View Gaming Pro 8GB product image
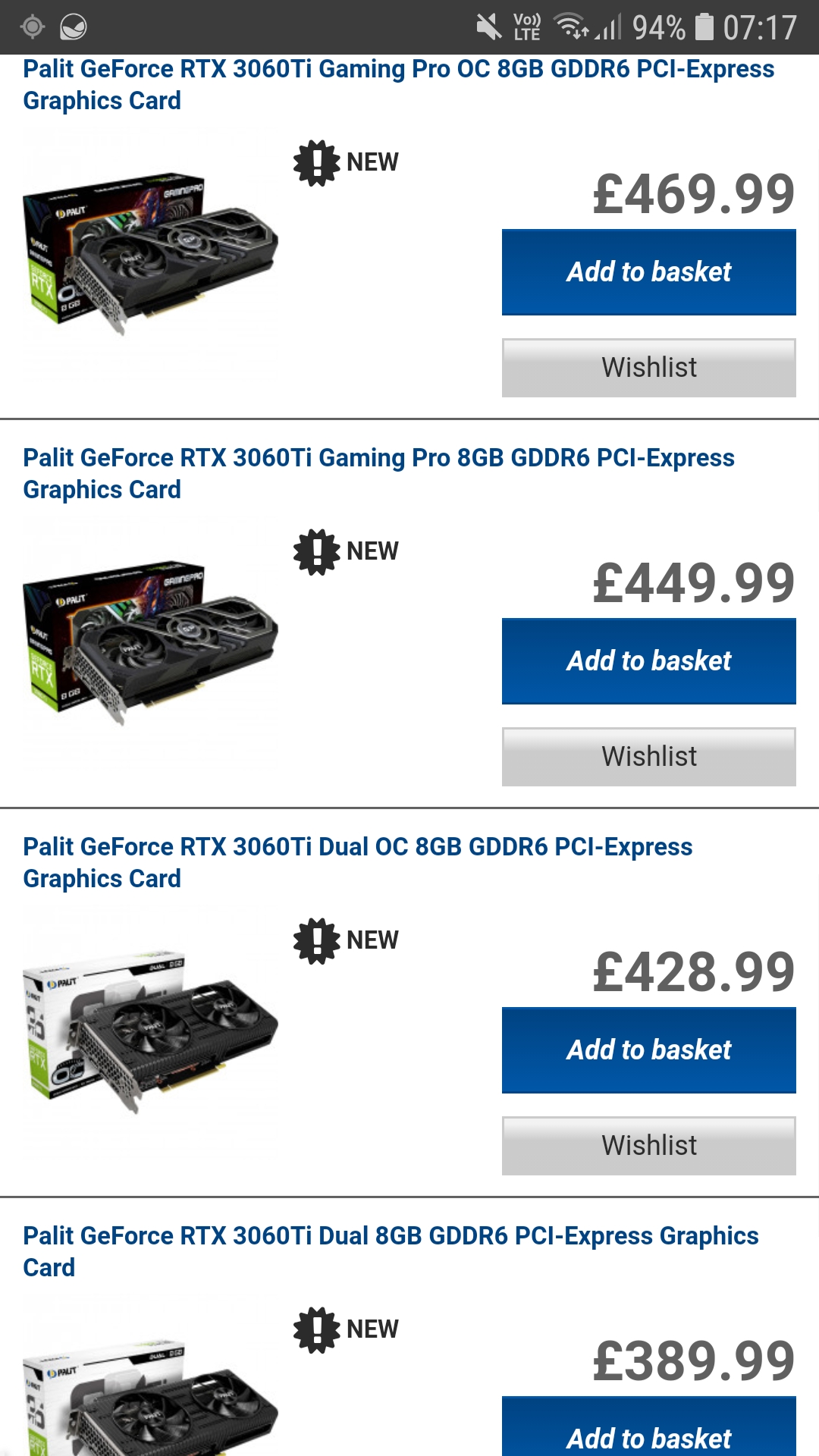Viewport: 819px width, 1456px height. [150, 642]
